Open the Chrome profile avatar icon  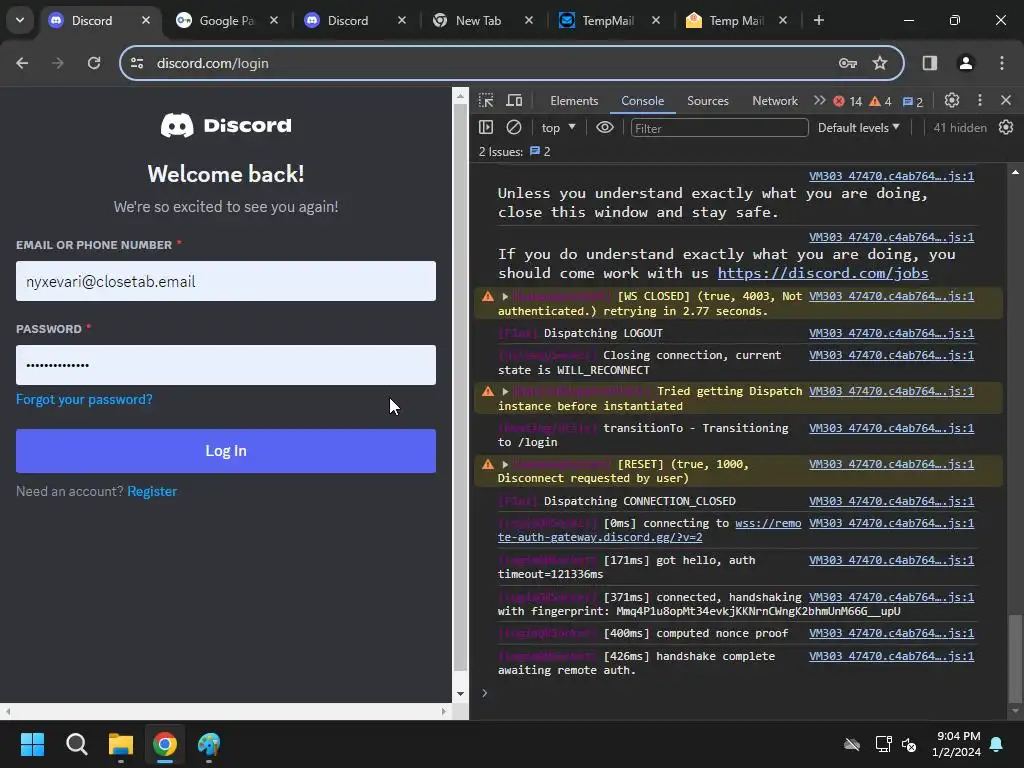tap(965, 63)
